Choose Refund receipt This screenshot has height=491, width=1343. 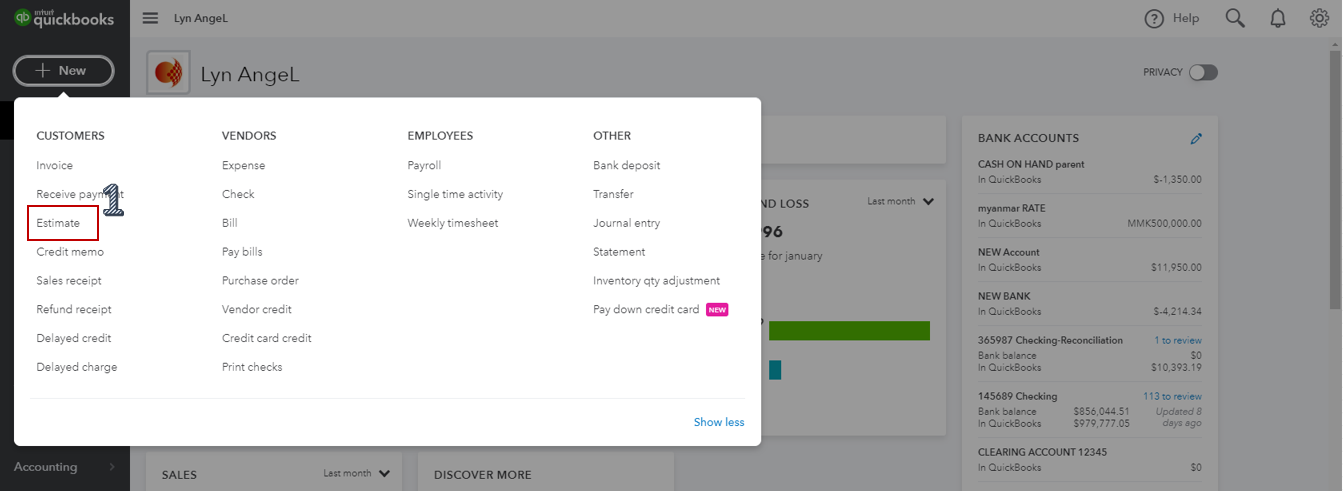click(74, 310)
